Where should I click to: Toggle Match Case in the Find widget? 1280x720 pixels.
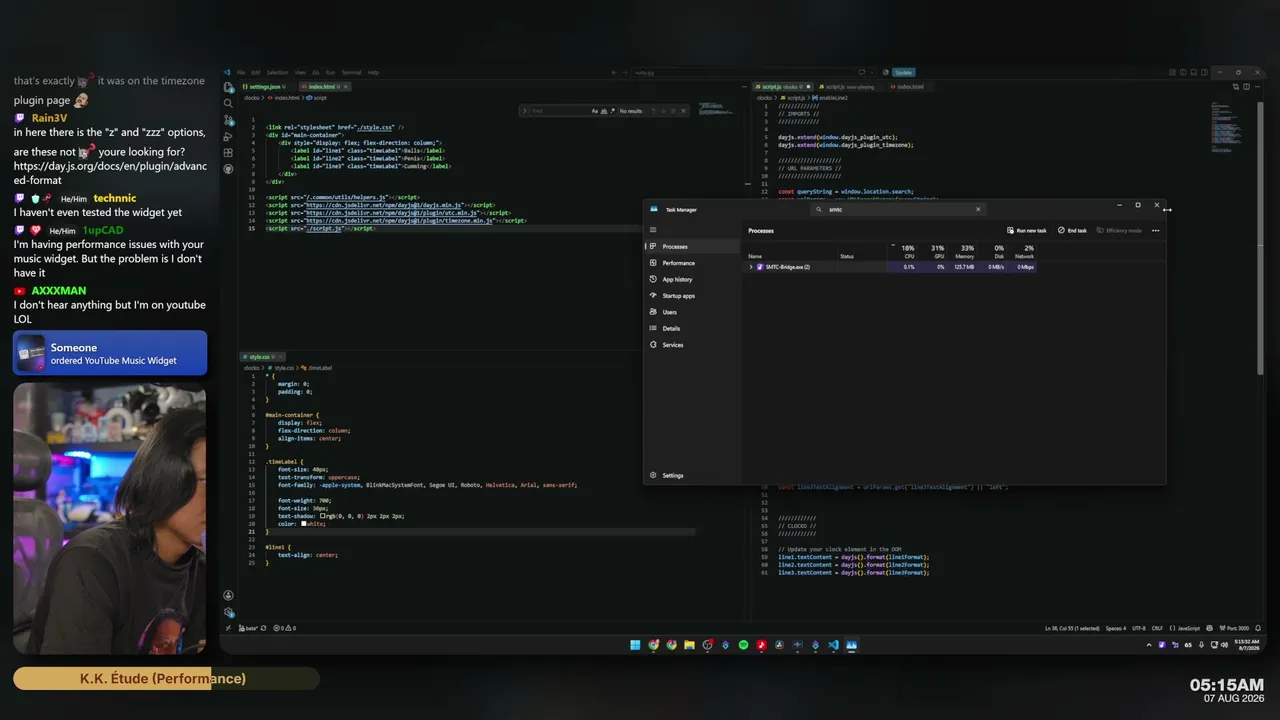click(594, 111)
